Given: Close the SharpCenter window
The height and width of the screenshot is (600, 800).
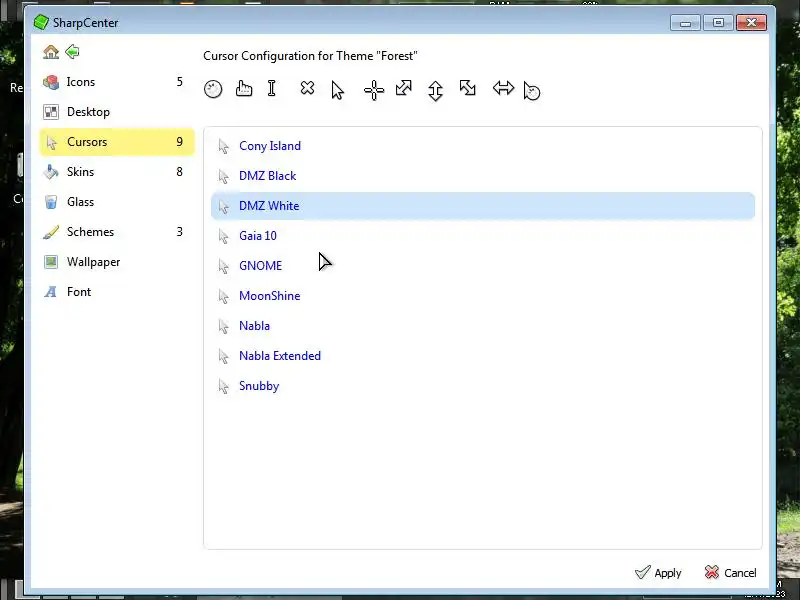Looking at the screenshot, I should (751, 23).
